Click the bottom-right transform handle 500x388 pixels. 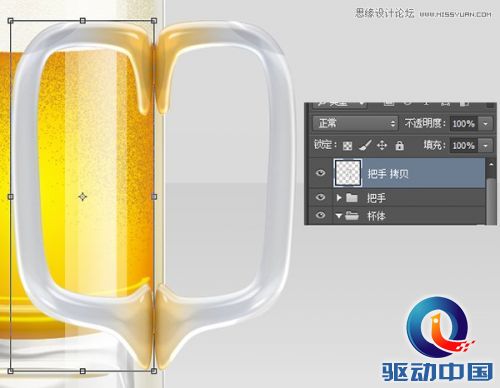coord(154,371)
